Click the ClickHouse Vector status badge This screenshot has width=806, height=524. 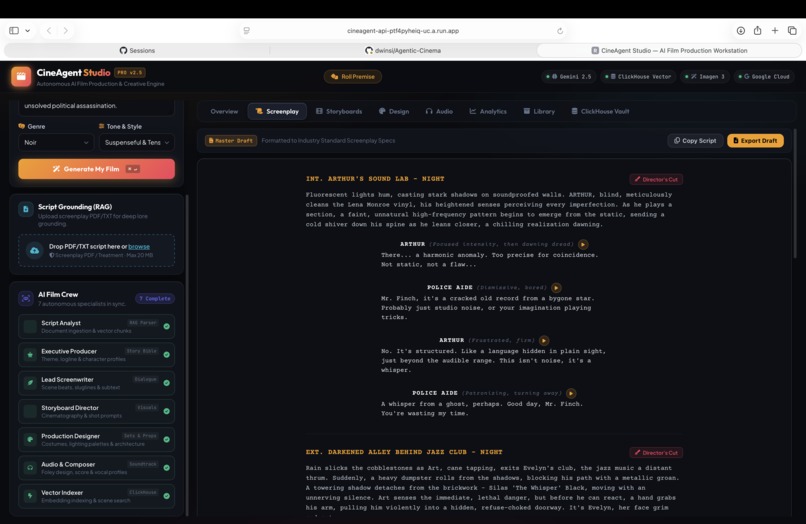pos(638,77)
